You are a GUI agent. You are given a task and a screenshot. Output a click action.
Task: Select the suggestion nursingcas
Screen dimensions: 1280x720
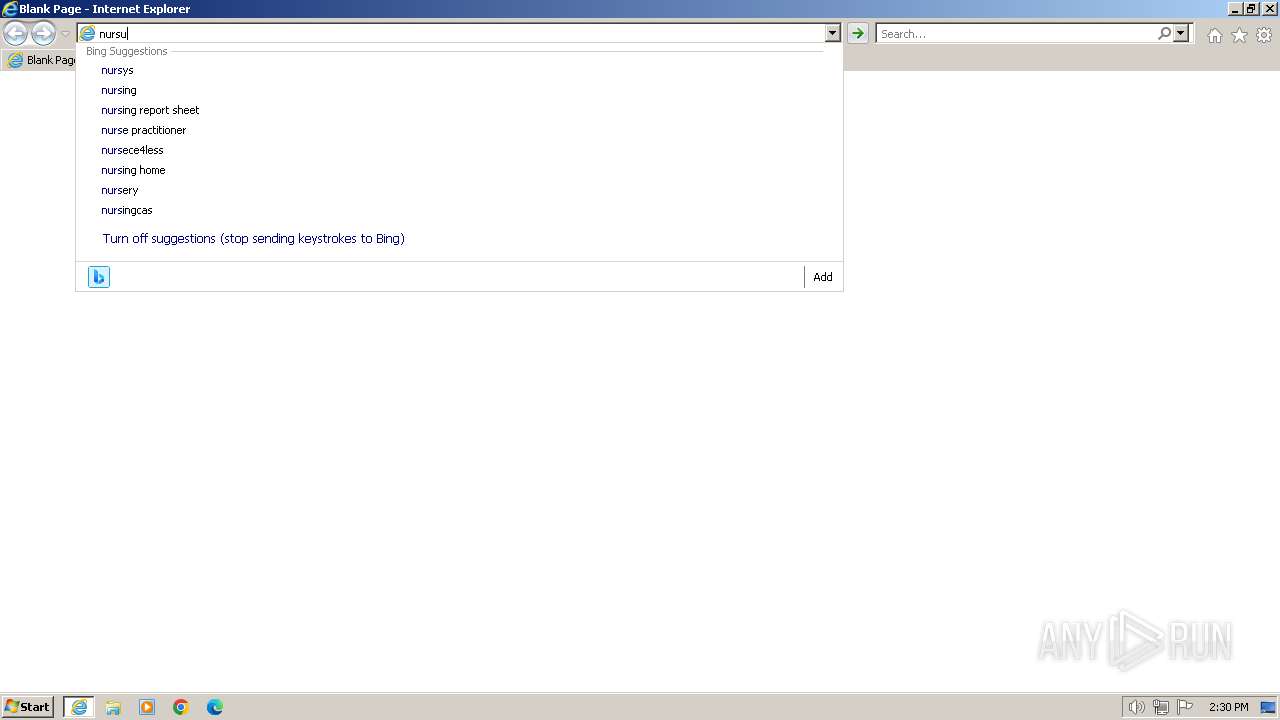tap(127, 210)
